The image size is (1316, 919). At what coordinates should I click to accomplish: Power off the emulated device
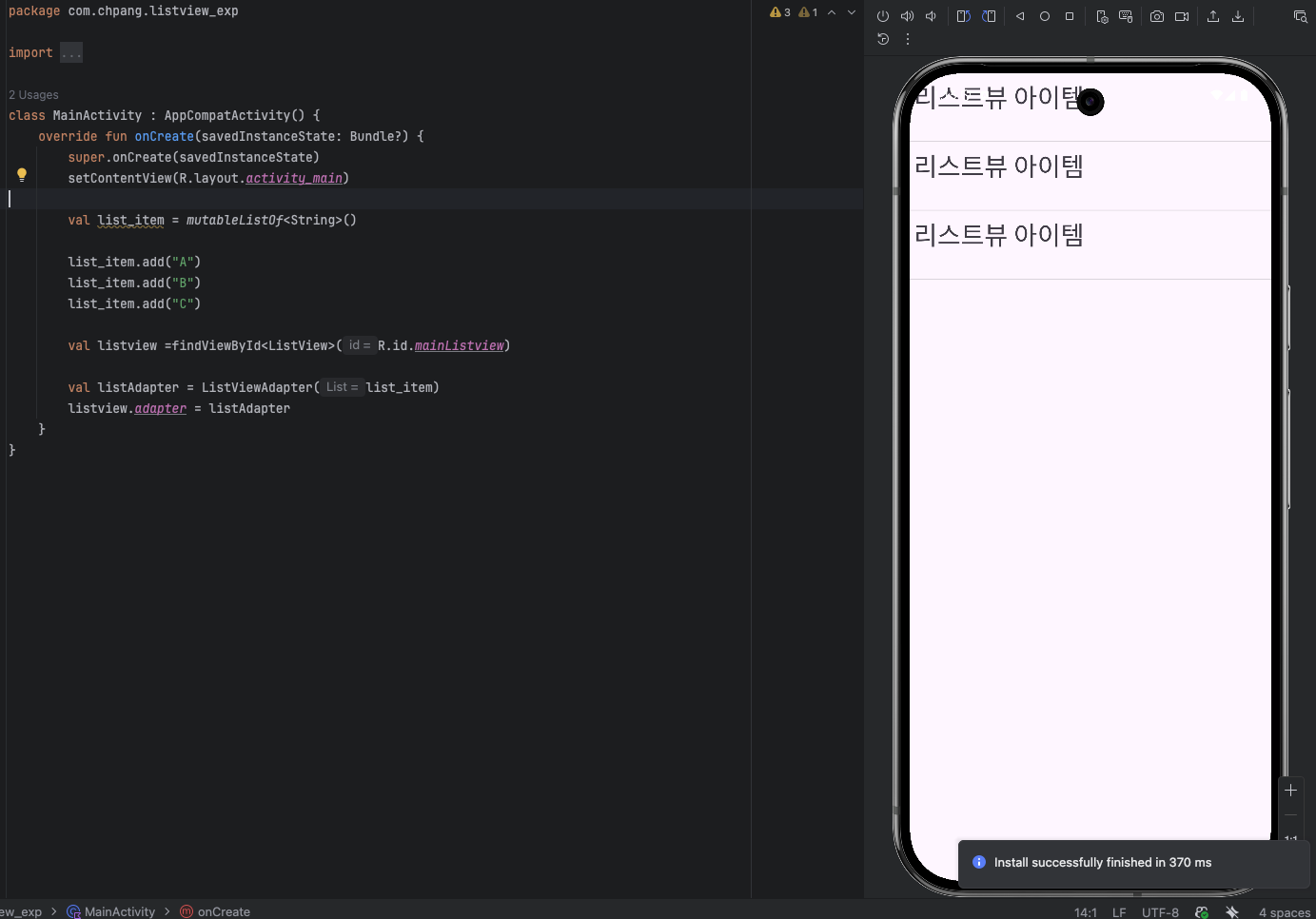click(883, 16)
